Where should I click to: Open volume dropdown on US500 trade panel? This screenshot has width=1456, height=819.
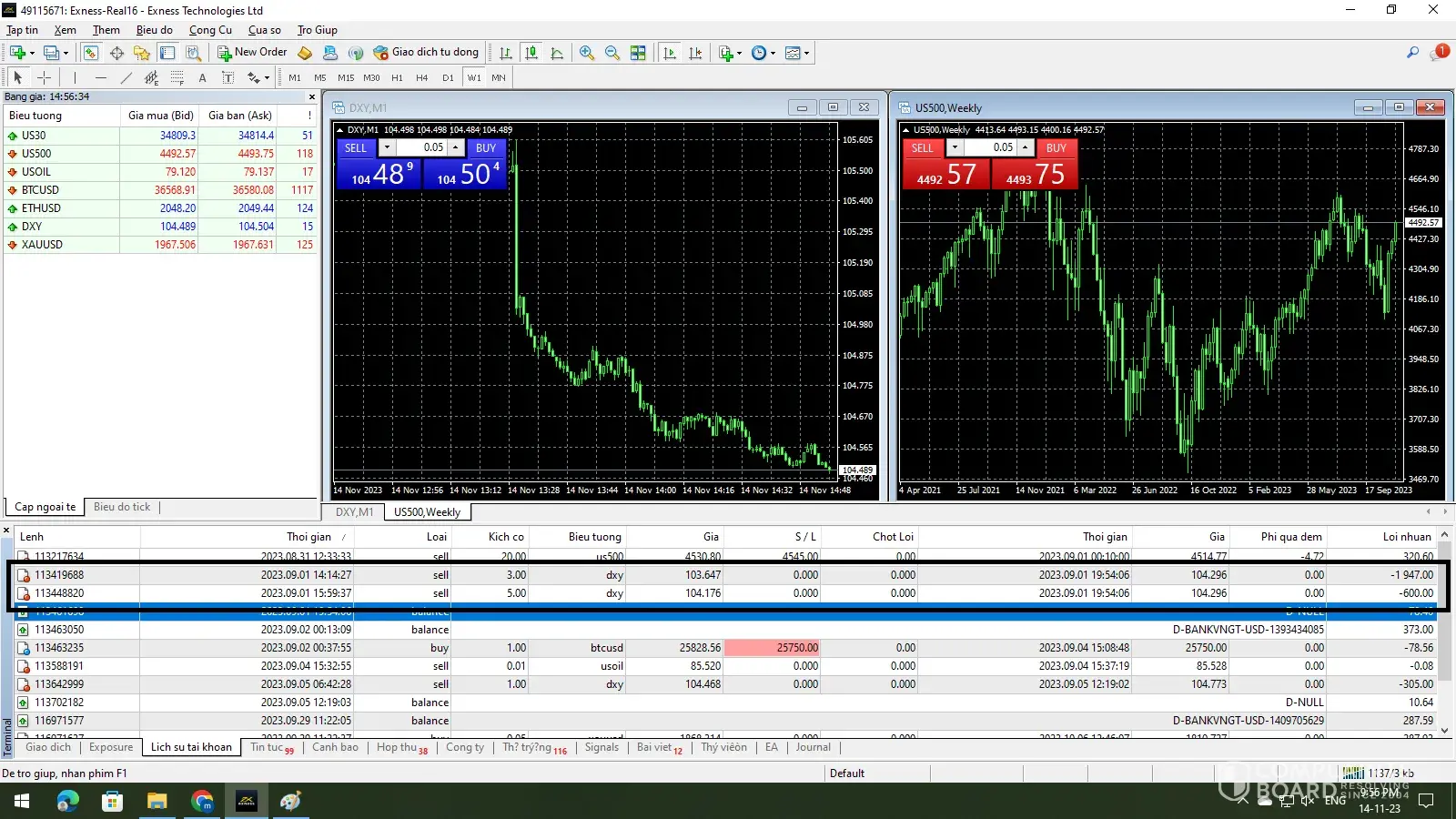(x=955, y=147)
